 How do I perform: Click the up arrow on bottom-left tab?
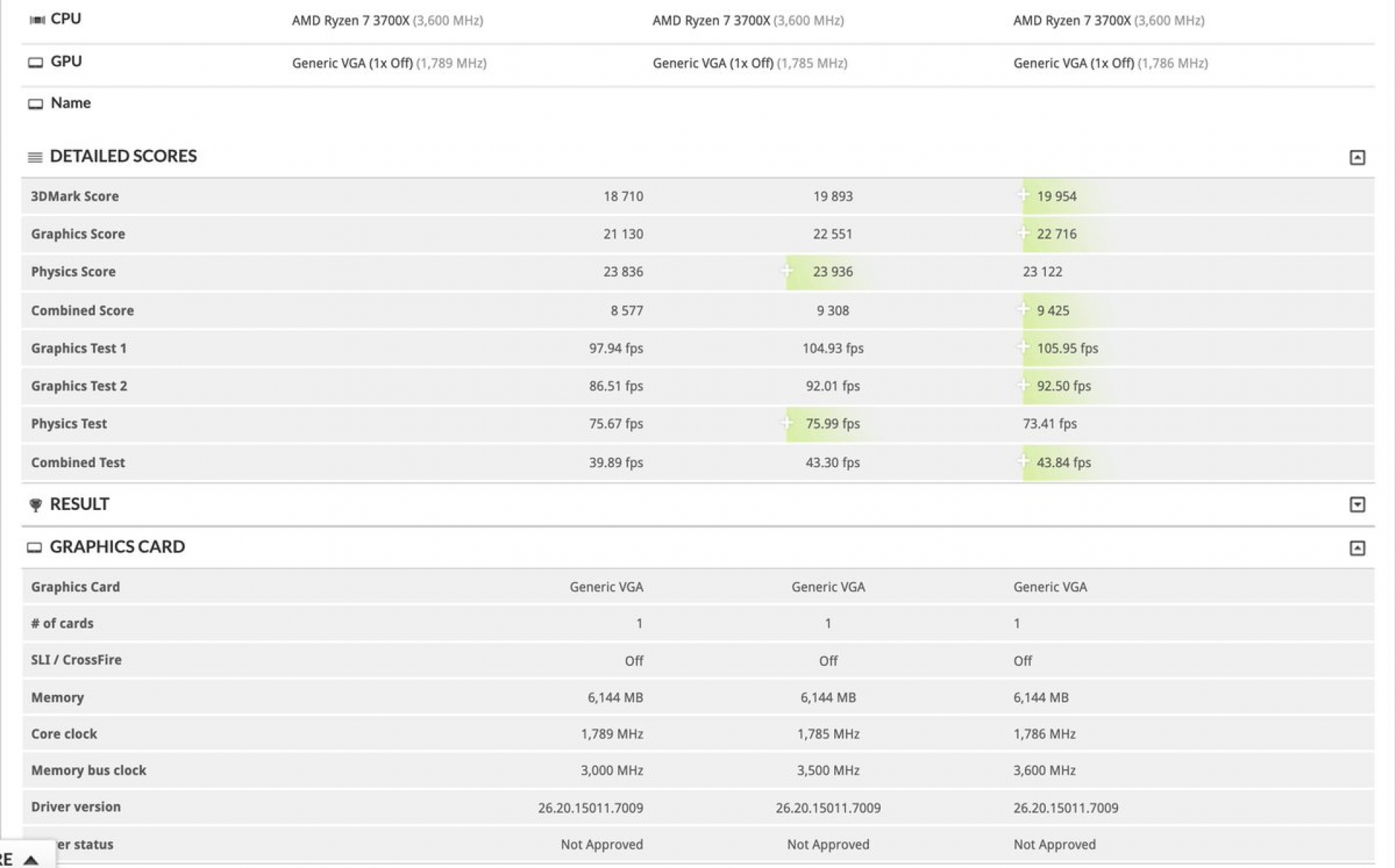click(x=31, y=860)
